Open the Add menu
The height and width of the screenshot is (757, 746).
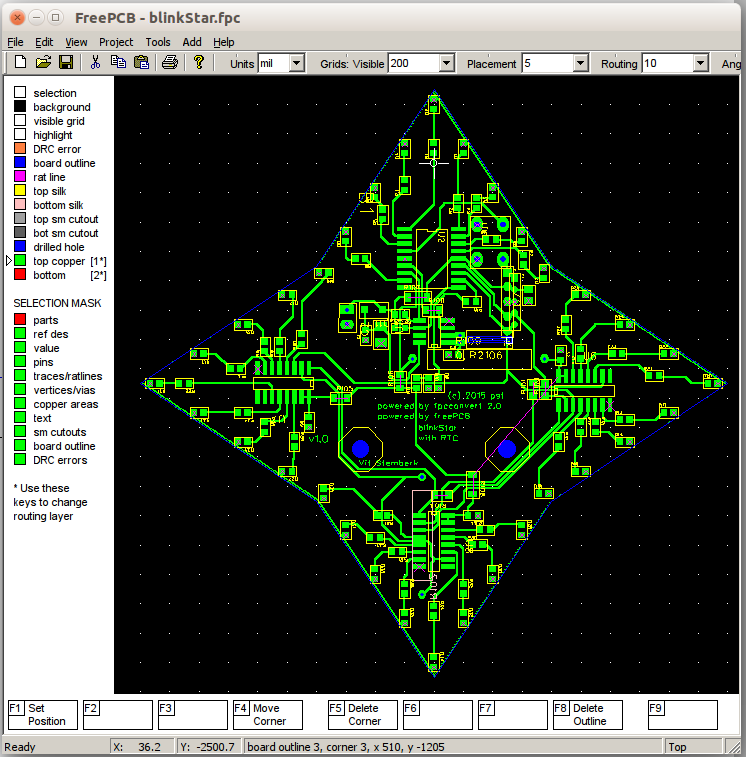[192, 42]
